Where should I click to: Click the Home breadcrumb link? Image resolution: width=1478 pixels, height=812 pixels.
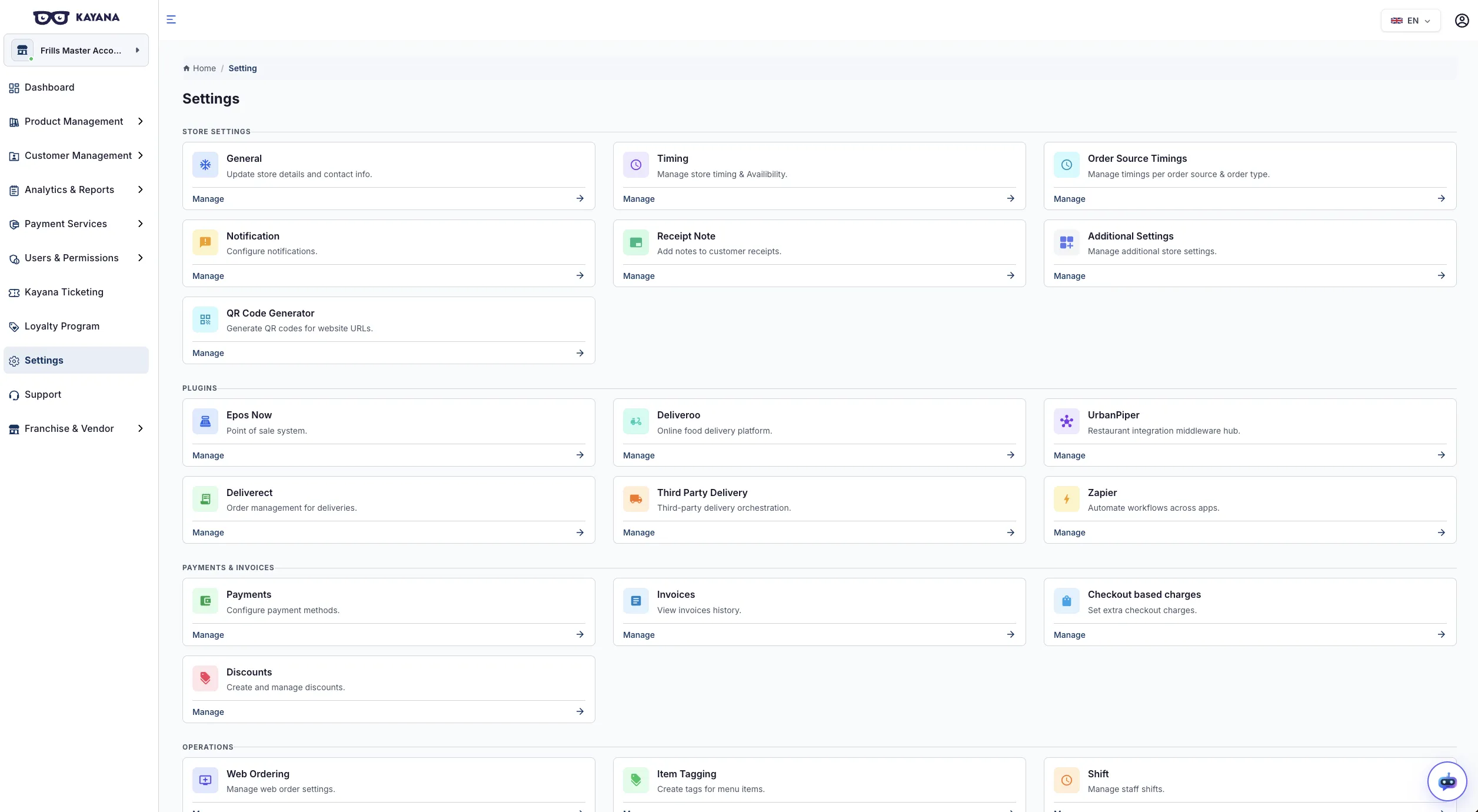tap(199, 68)
